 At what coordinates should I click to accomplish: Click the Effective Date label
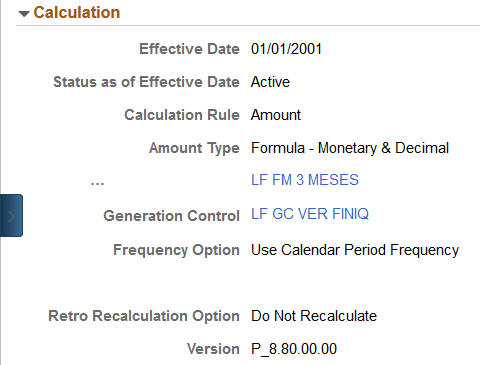point(189,49)
